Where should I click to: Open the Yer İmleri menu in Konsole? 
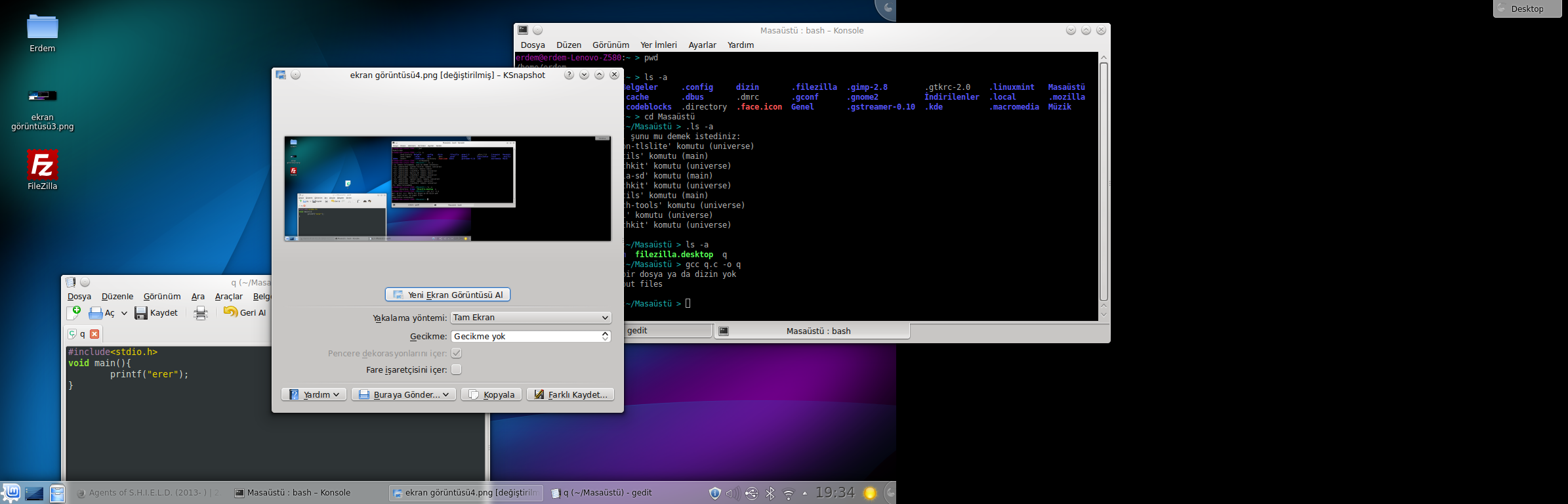658,45
